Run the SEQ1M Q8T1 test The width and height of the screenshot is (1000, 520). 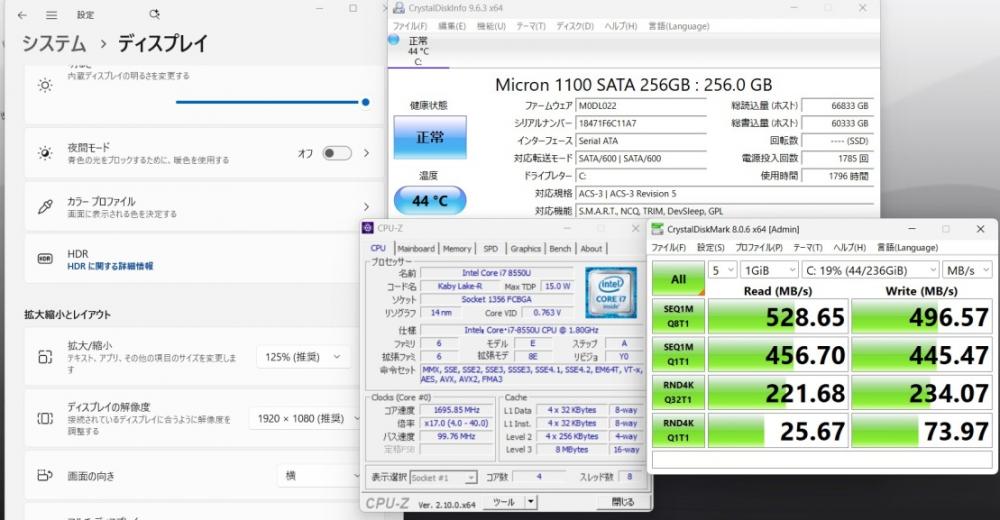(x=678, y=316)
